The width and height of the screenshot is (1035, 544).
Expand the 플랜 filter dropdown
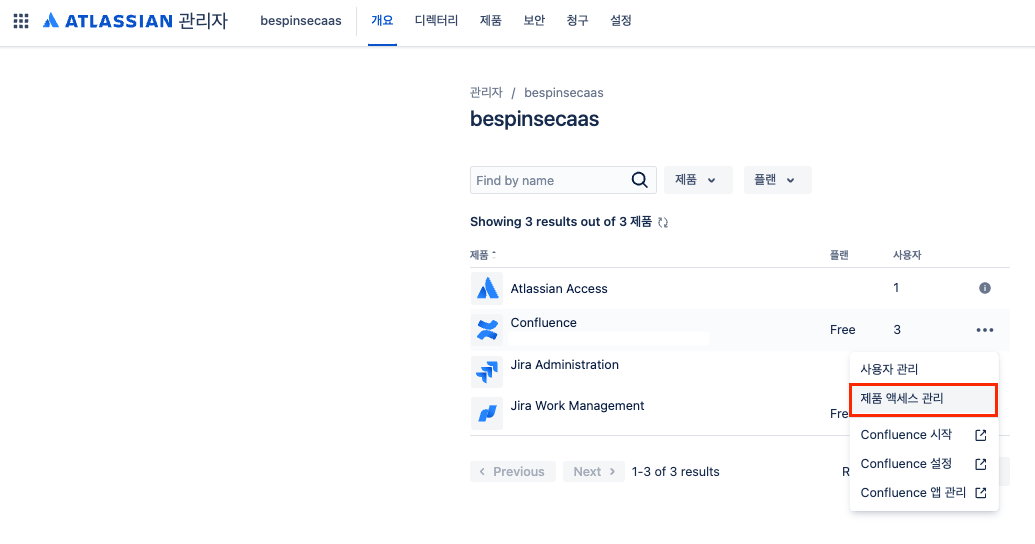click(x=776, y=180)
